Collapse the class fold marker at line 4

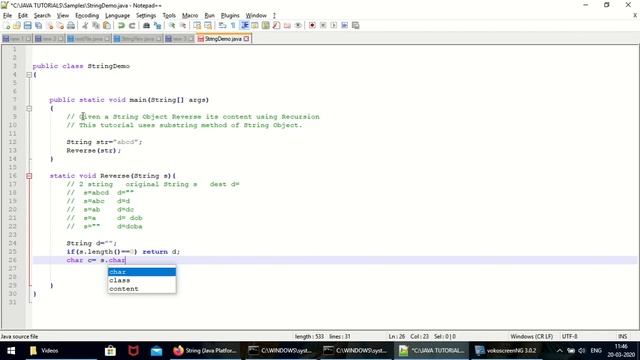[29, 75]
